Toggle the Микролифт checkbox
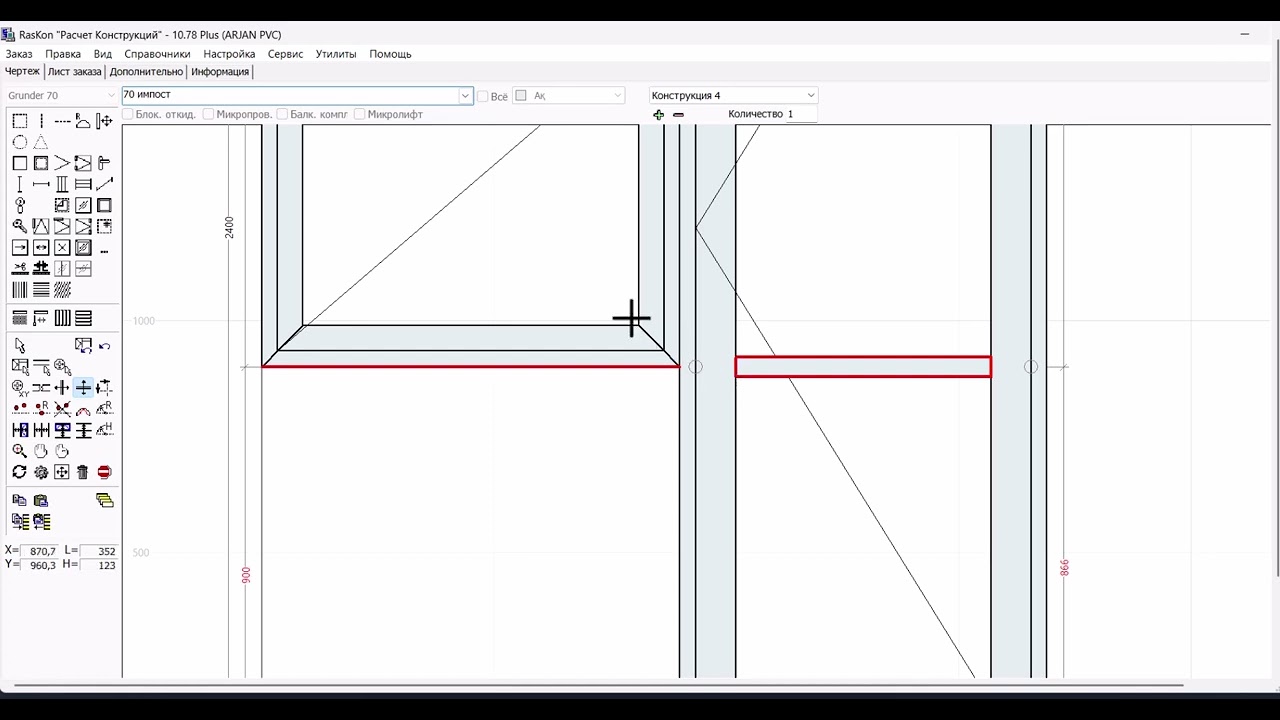The image size is (1280, 720). coord(359,114)
